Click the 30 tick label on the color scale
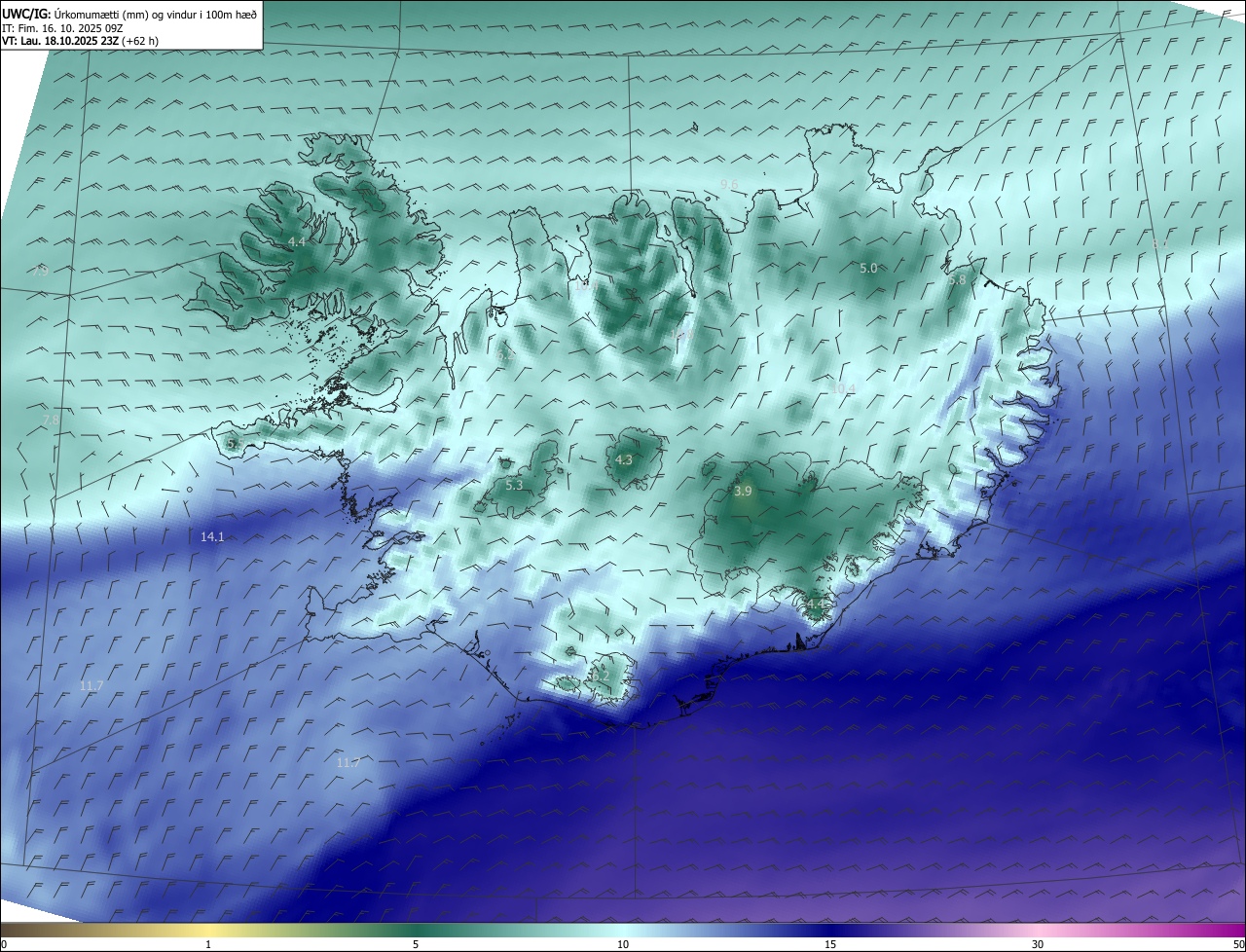 pos(1038,944)
